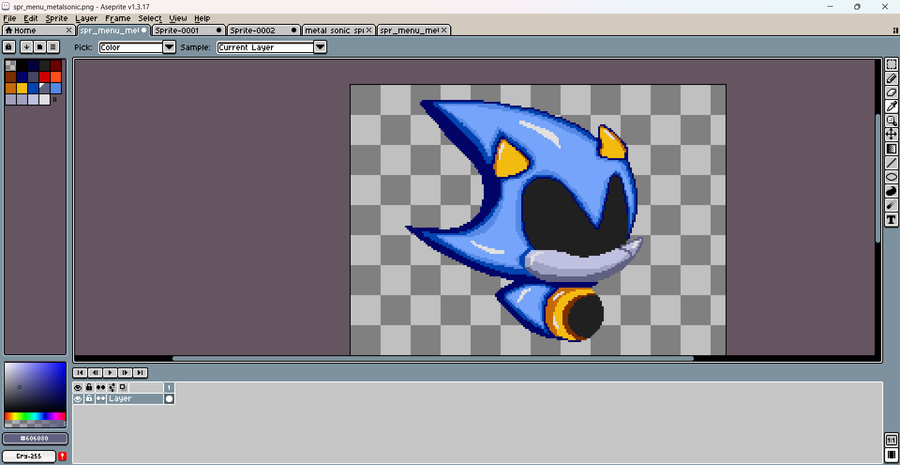Go to last frame
The image size is (900, 465).
click(140, 373)
